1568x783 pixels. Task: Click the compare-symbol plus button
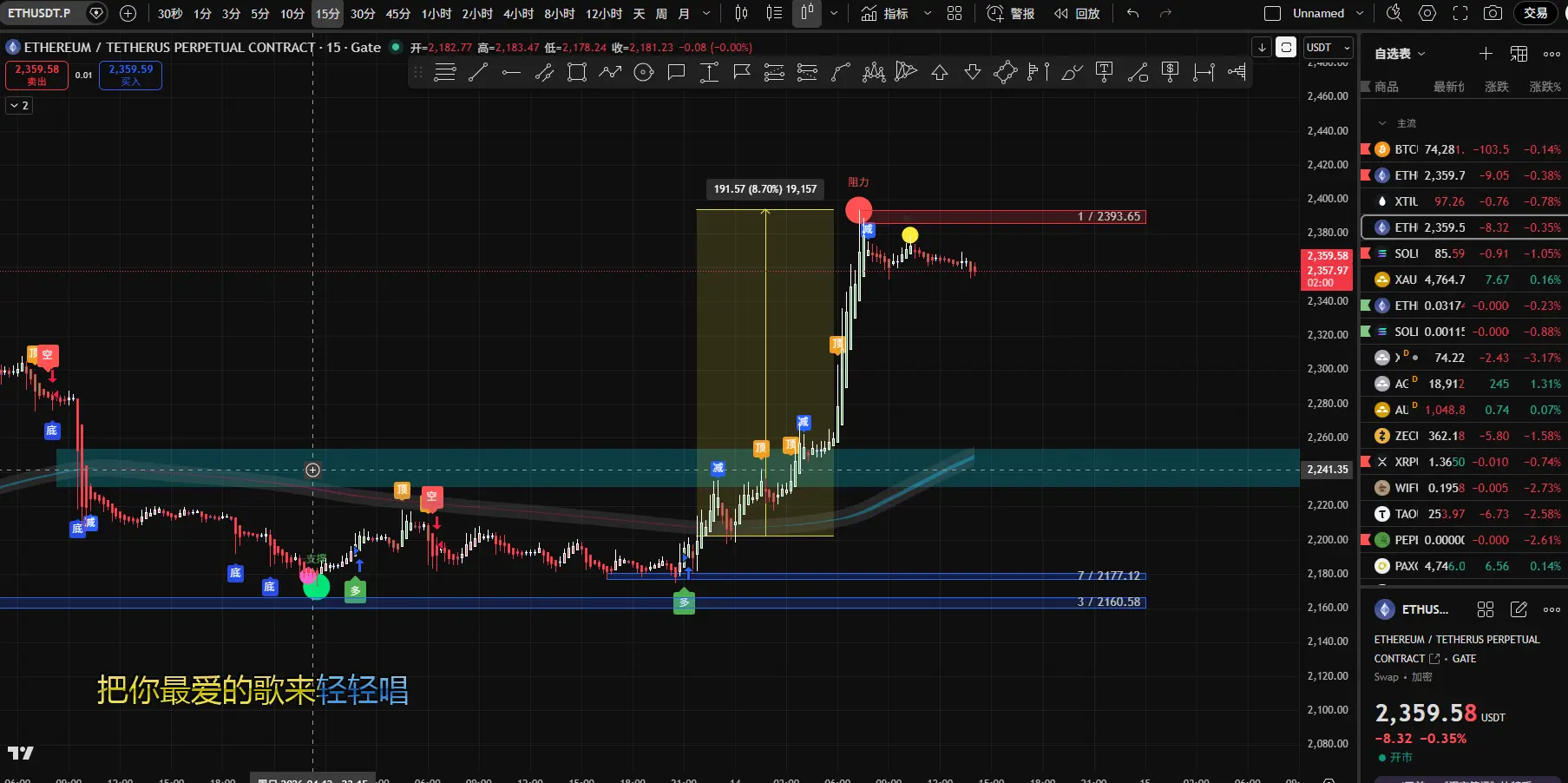tap(128, 13)
